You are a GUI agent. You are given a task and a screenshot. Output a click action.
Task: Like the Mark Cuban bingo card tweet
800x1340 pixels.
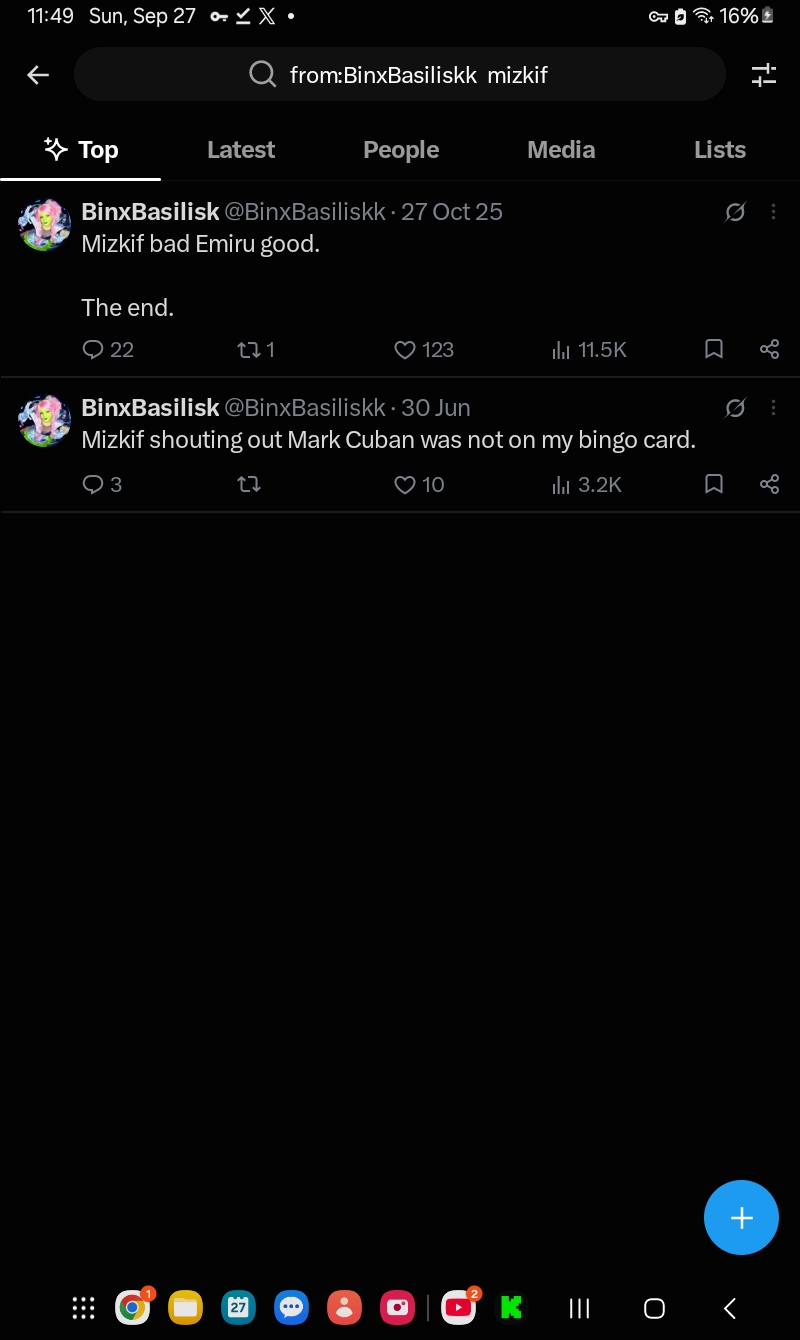pyautogui.click(x=419, y=485)
